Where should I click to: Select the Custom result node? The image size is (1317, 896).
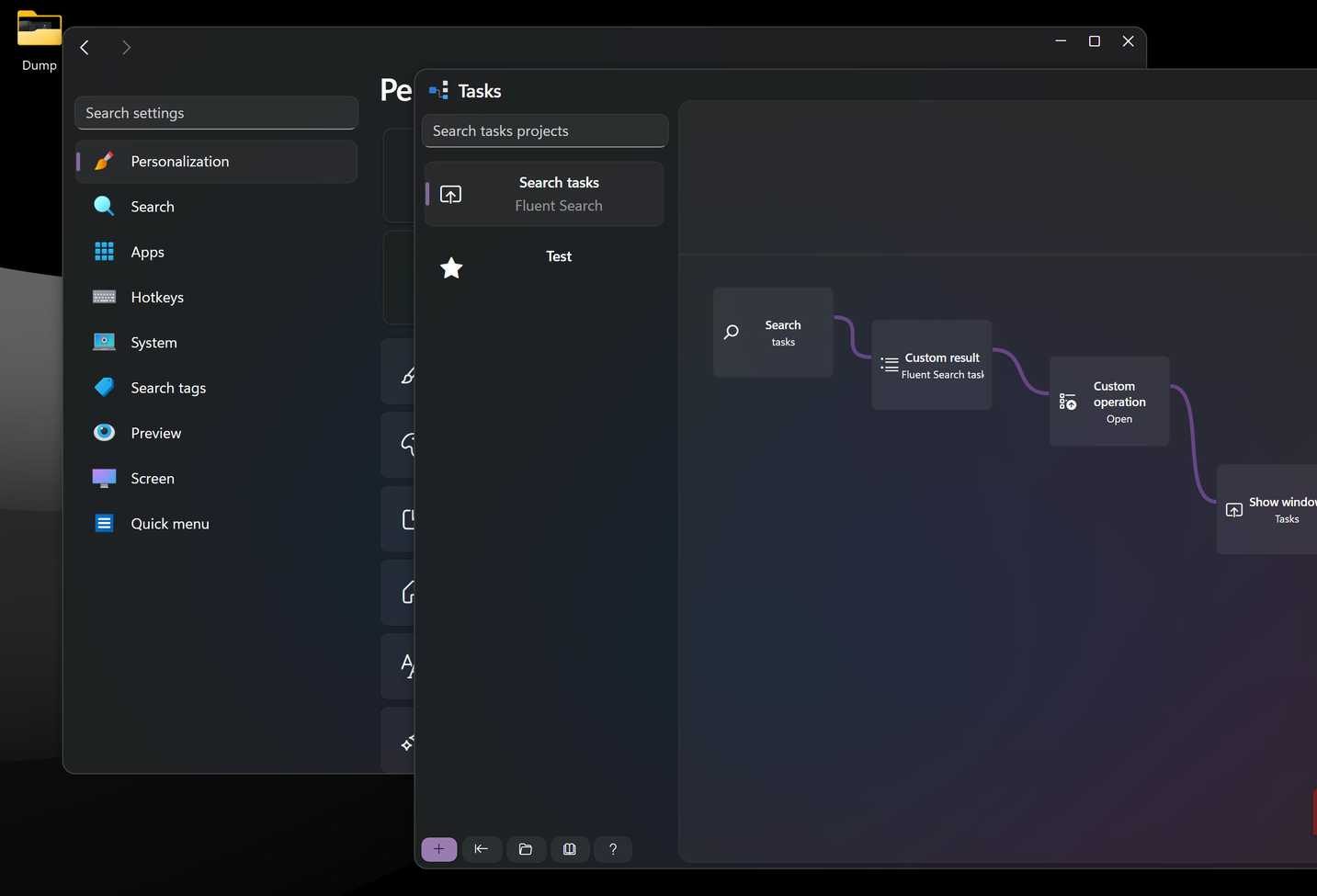pos(931,365)
